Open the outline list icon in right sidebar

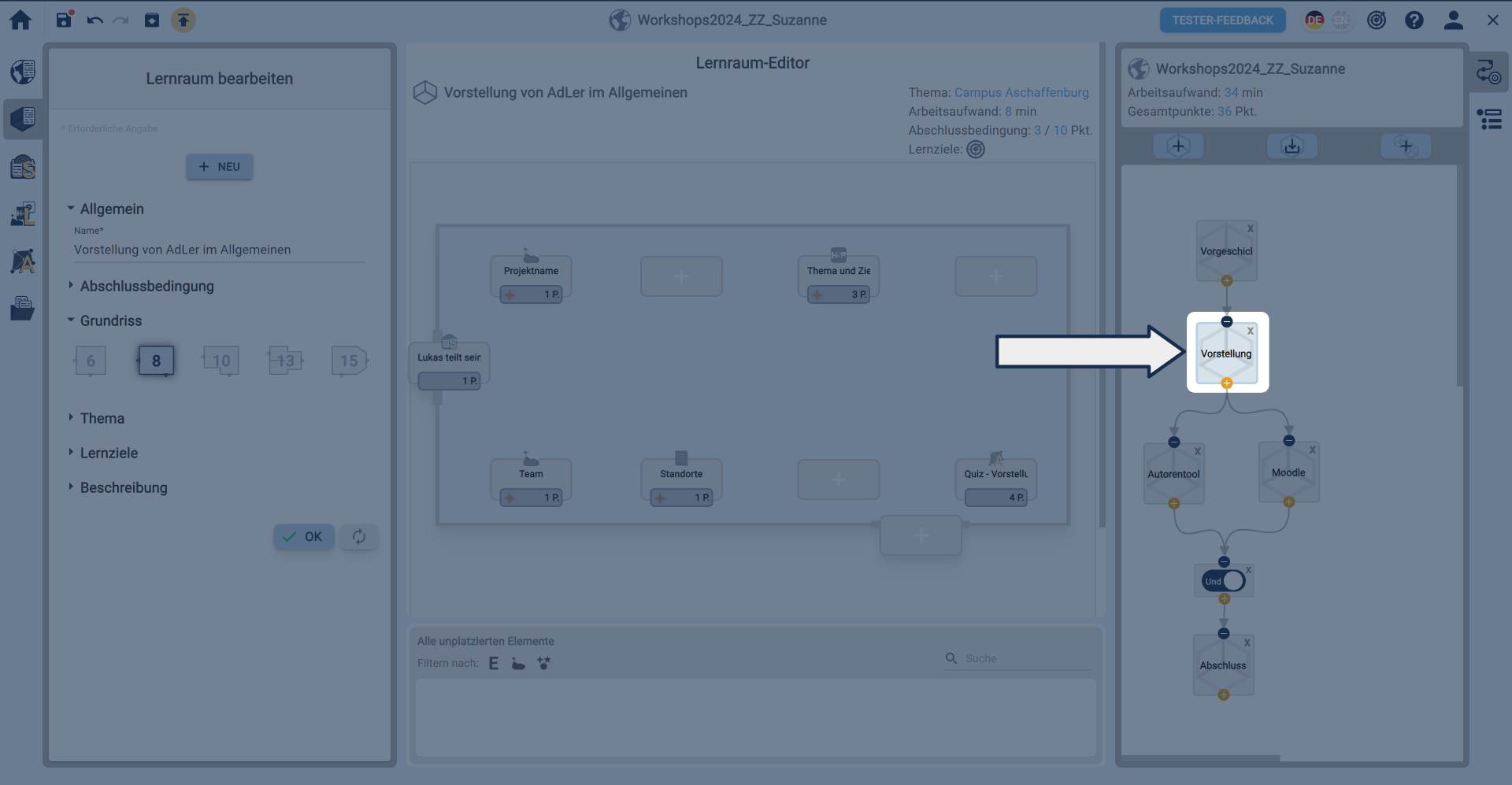click(1489, 120)
